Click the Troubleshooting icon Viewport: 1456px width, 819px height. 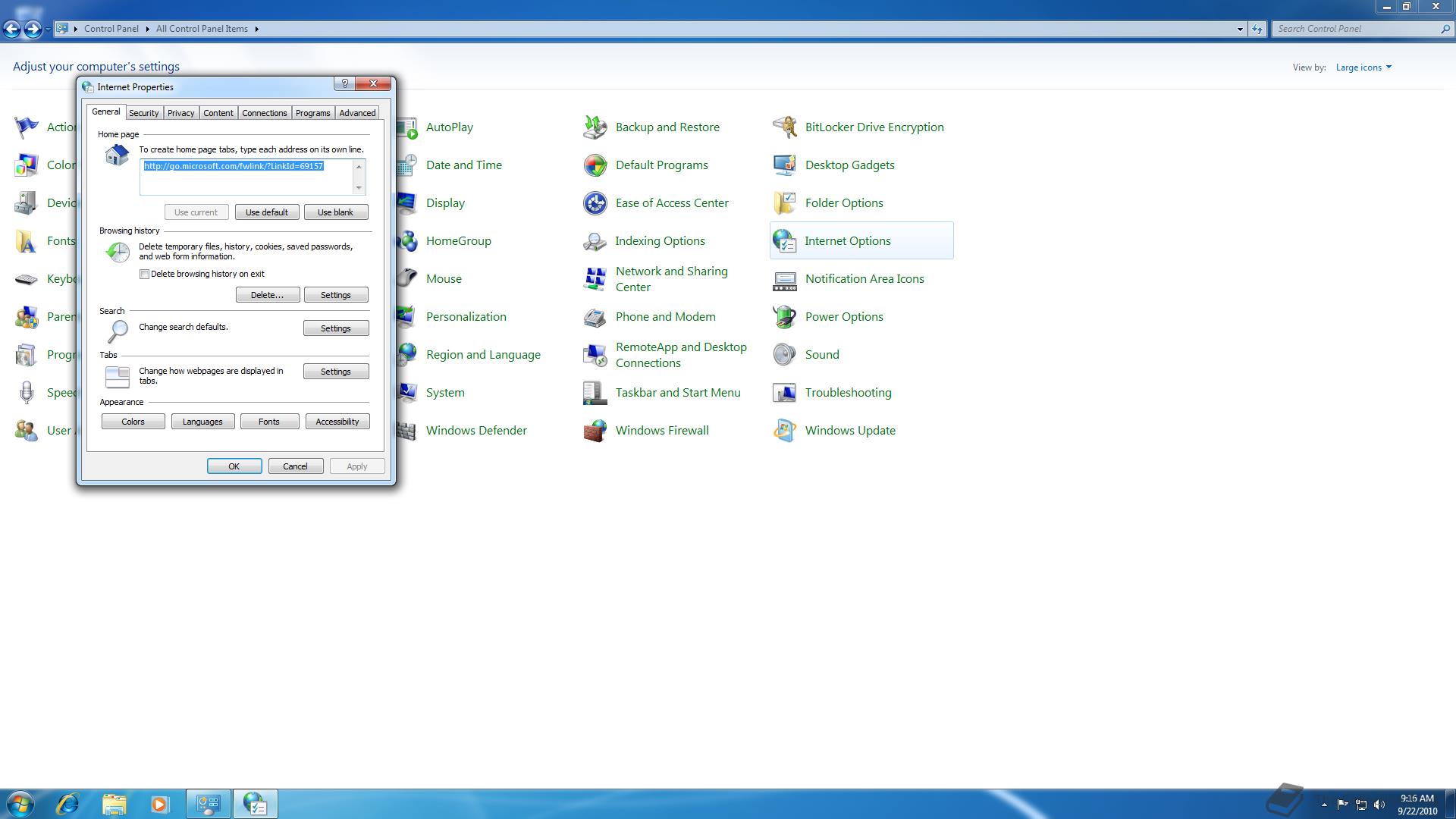(x=785, y=393)
